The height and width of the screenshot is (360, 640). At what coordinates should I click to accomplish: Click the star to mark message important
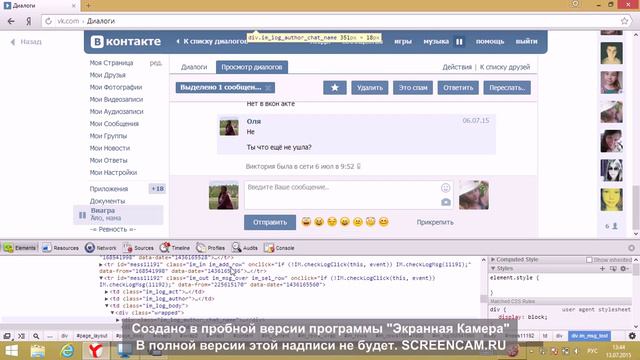[x=335, y=87]
